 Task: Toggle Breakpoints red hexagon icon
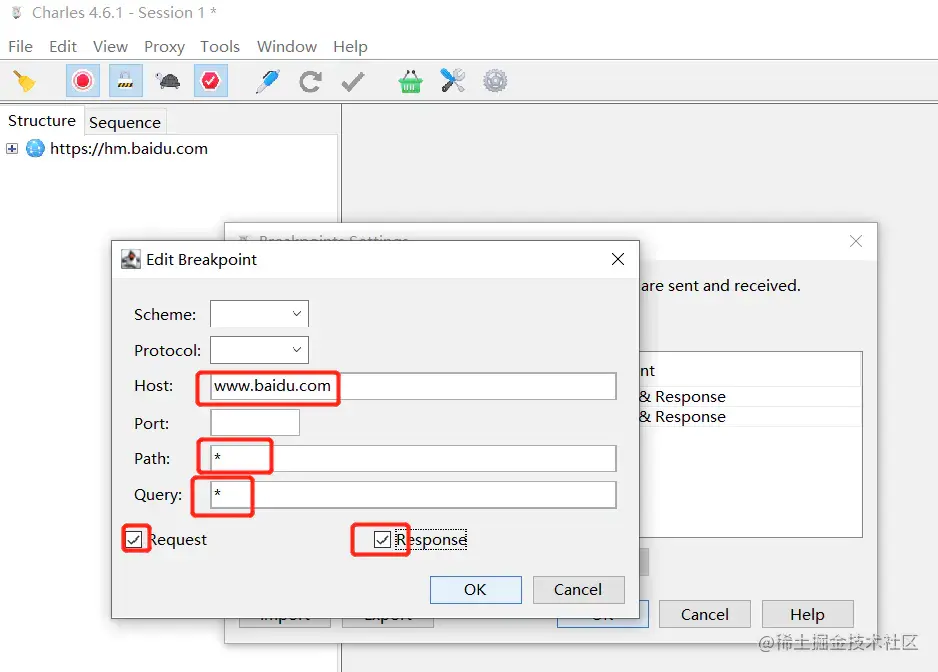point(211,81)
